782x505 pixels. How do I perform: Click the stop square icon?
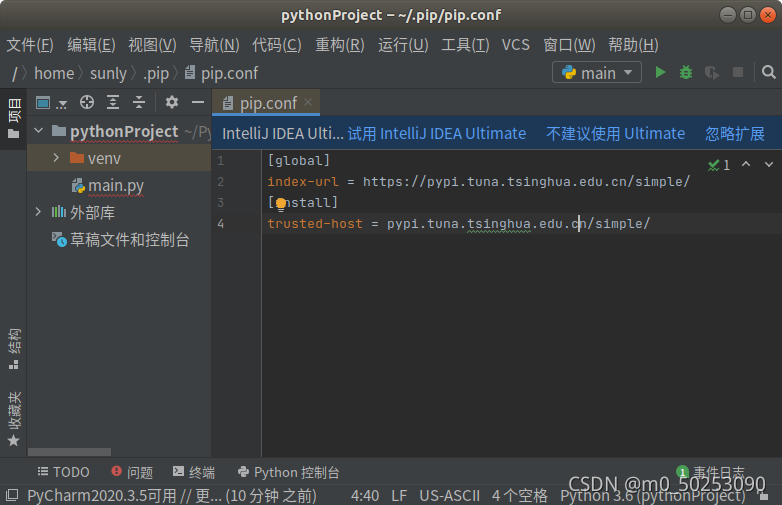coord(738,73)
